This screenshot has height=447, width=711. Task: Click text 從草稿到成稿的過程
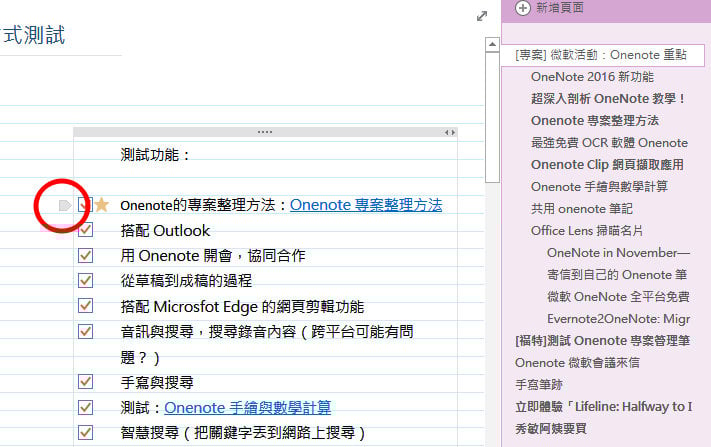[x=186, y=281]
